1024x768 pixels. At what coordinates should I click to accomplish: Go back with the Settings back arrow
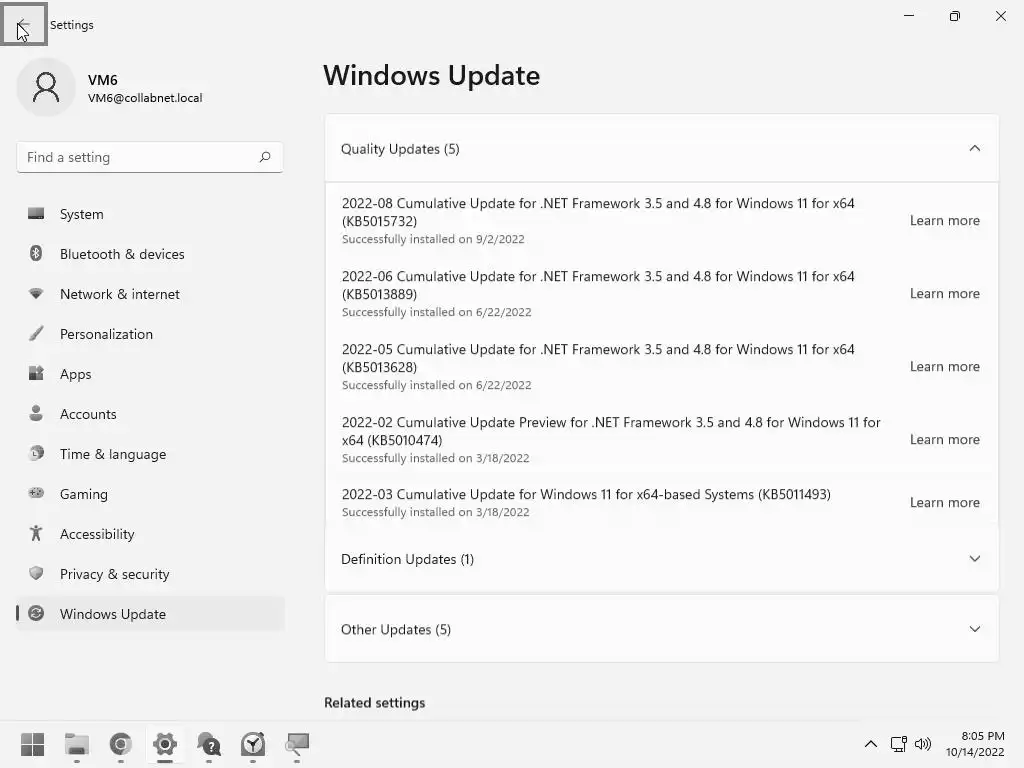click(x=24, y=24)
